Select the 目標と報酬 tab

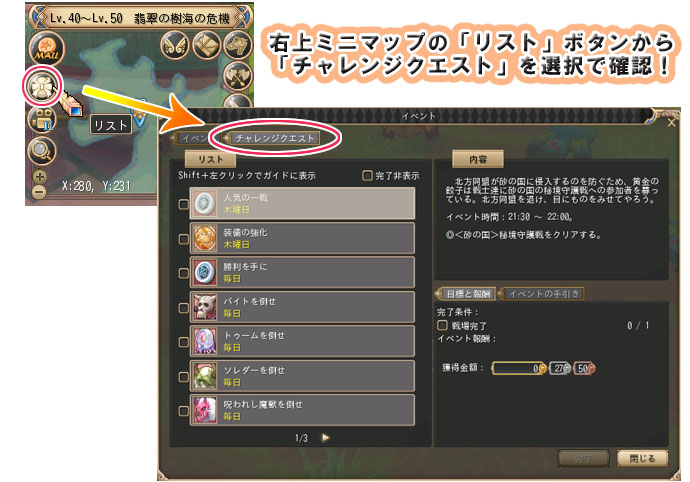point(466,294)
